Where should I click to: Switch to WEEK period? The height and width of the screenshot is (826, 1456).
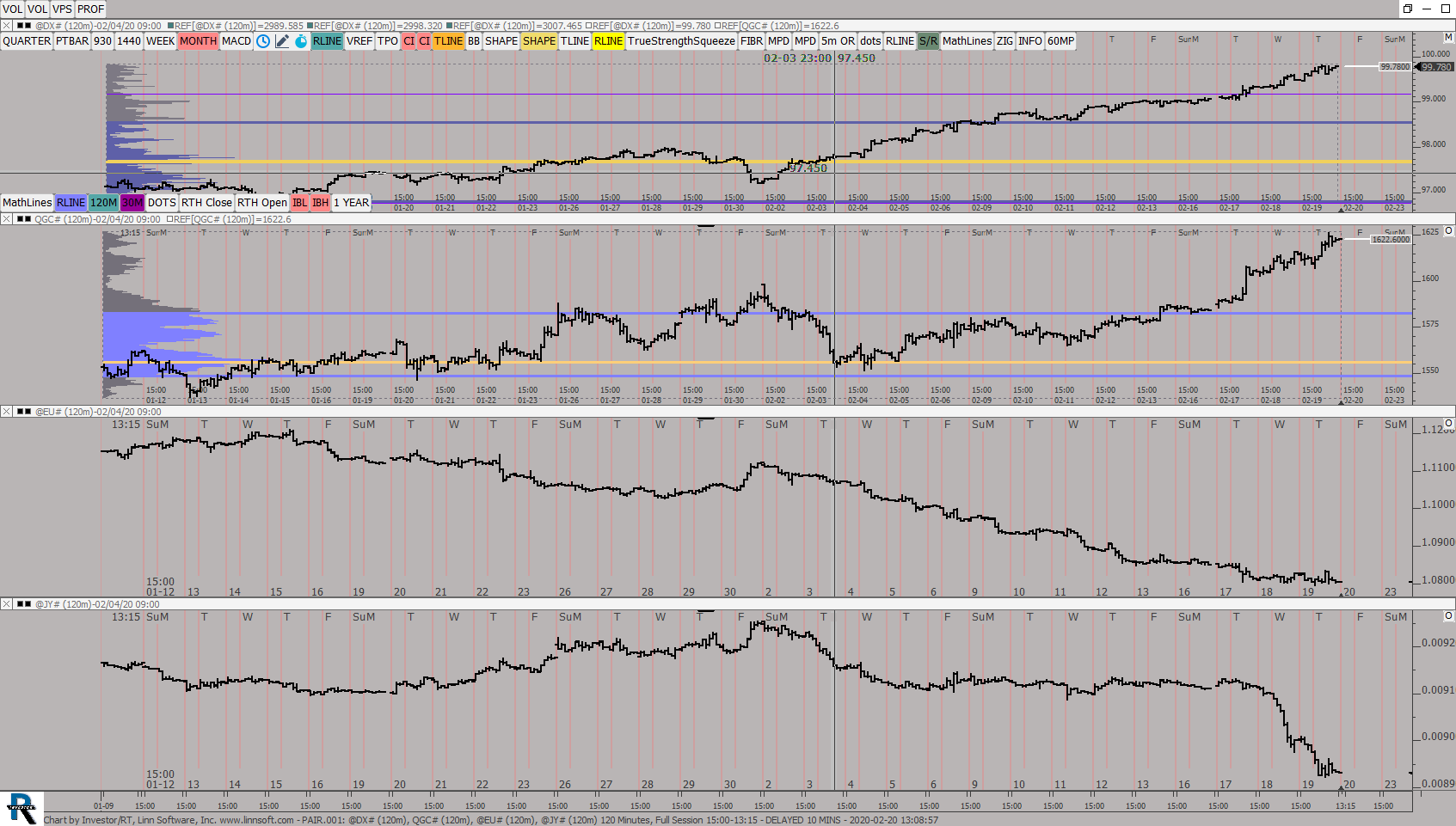tap(160, 41)
